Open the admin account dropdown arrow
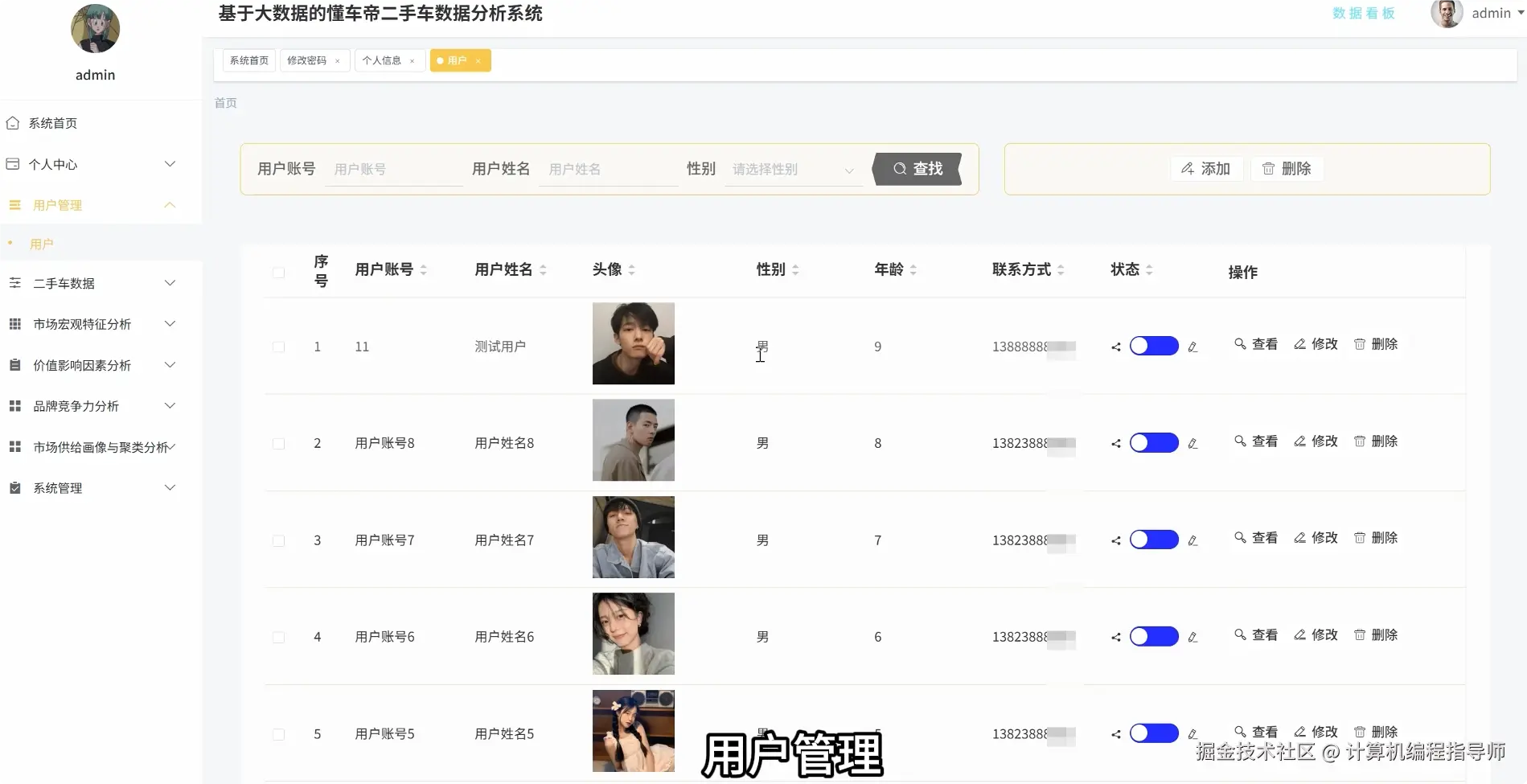This screenshot has height=784, width=1527. [1521, 13]
